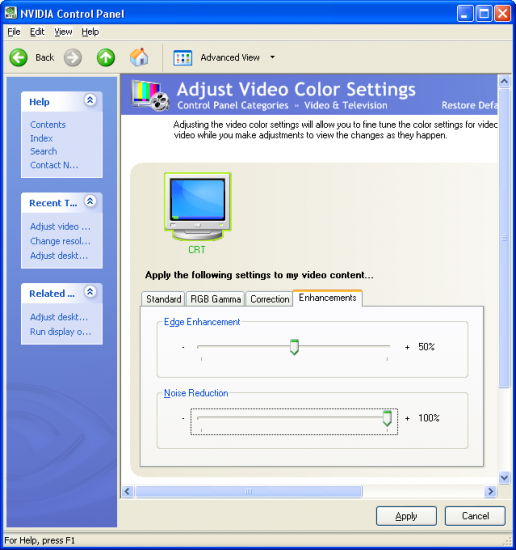Click the video color settings header icon
This screenshot has width=516, height=550.
(x=150, y=95)
